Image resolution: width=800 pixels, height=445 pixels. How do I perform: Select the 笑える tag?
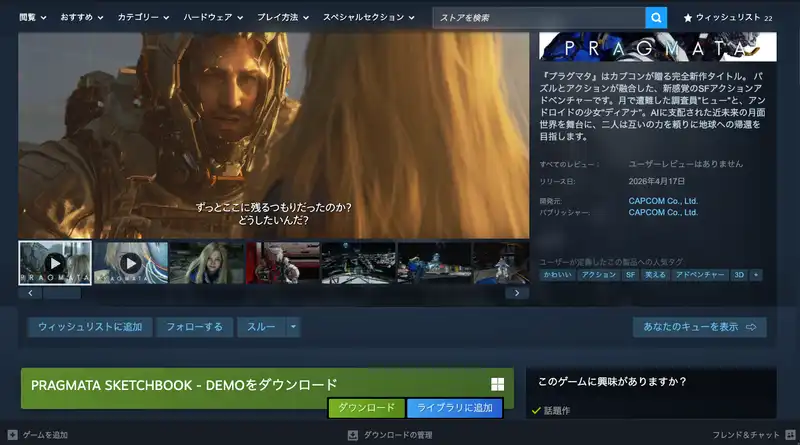pos(655,275)
